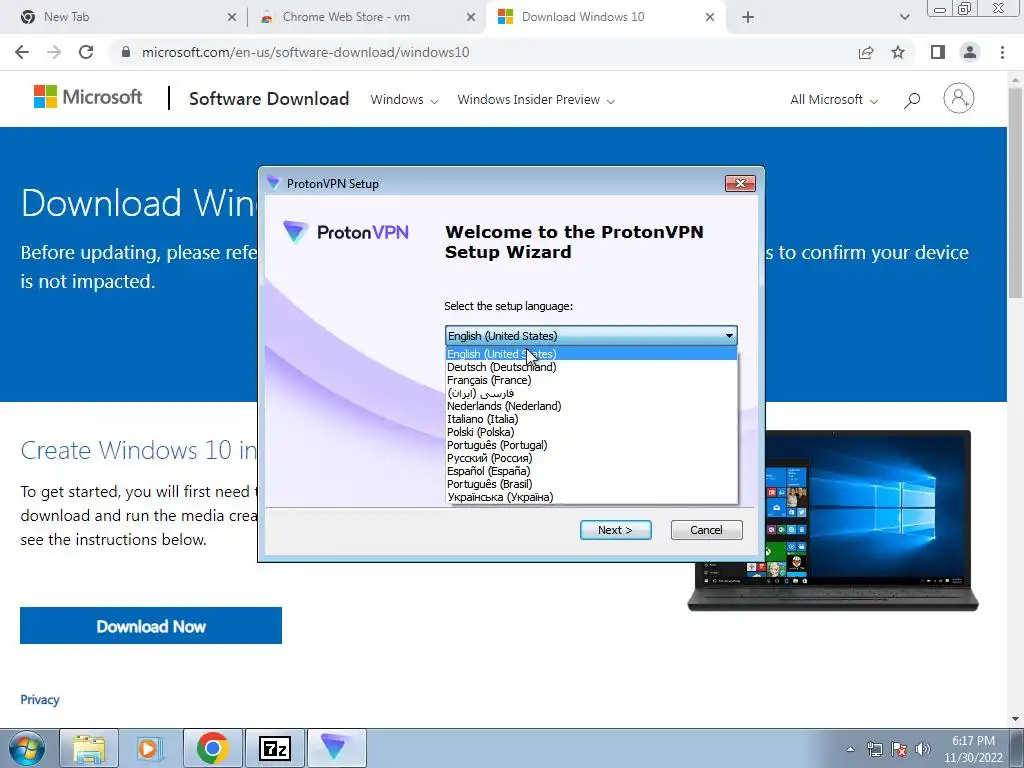
Task: Select Français (France) from the list
Action: pos(591,380)
